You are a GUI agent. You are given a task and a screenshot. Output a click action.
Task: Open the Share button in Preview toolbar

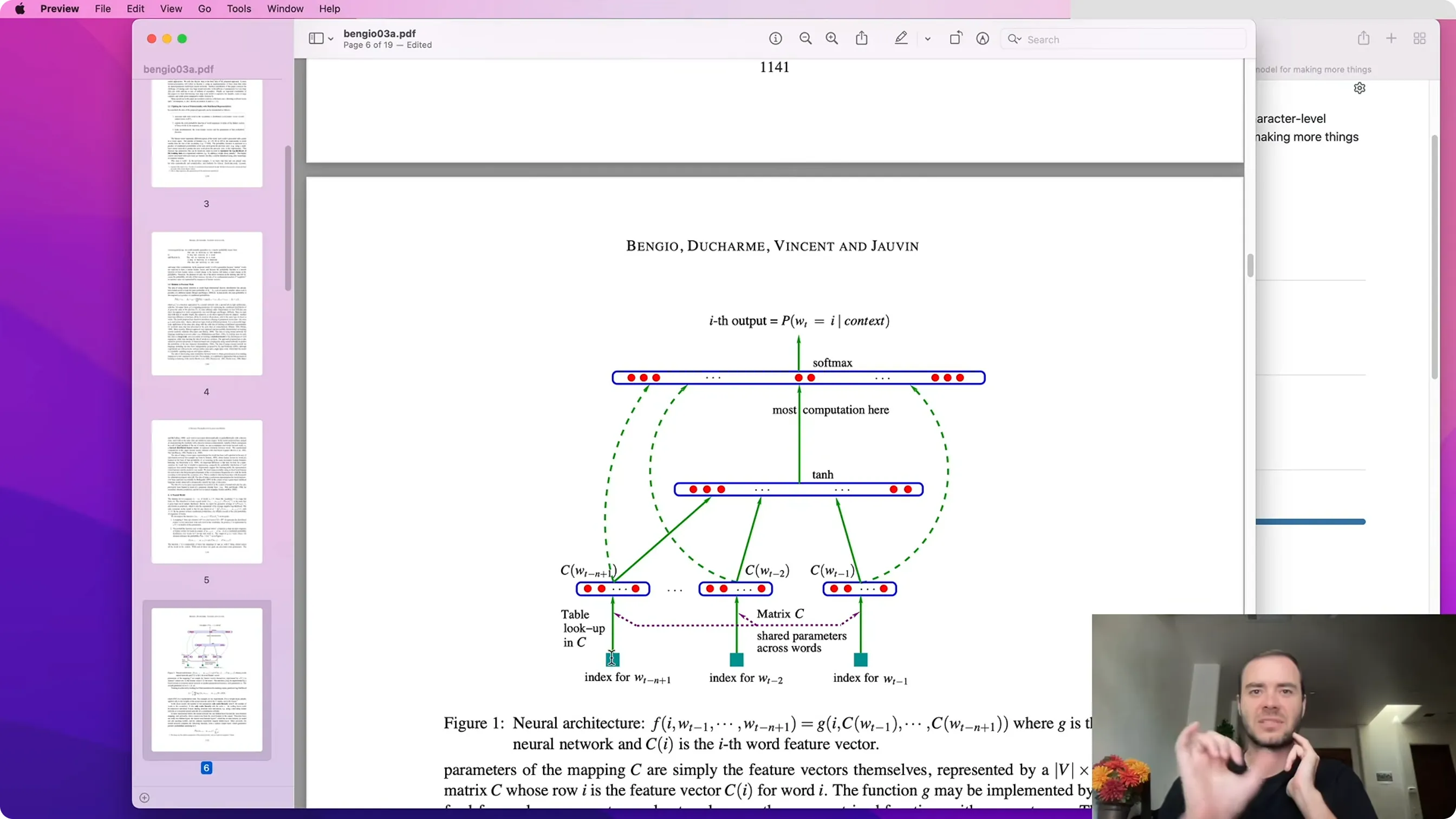pyautogui.click(x=861, y=38)
